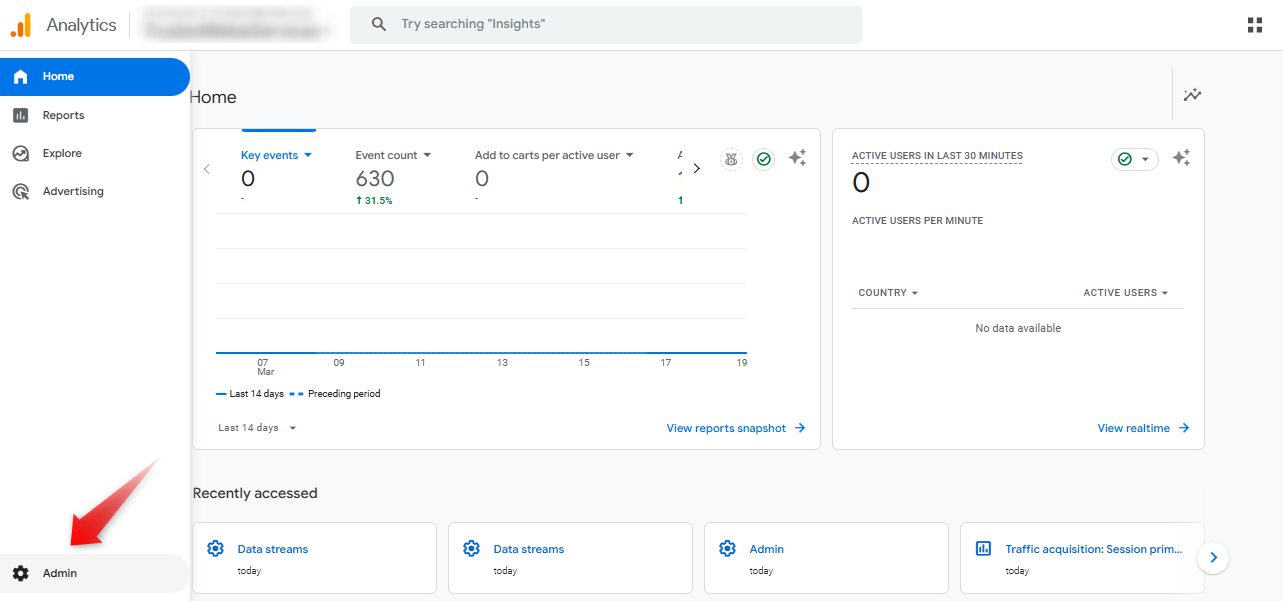
Task: Show previous metrics with left chevron
Action: pyautogui.click(x=207, y=169)
